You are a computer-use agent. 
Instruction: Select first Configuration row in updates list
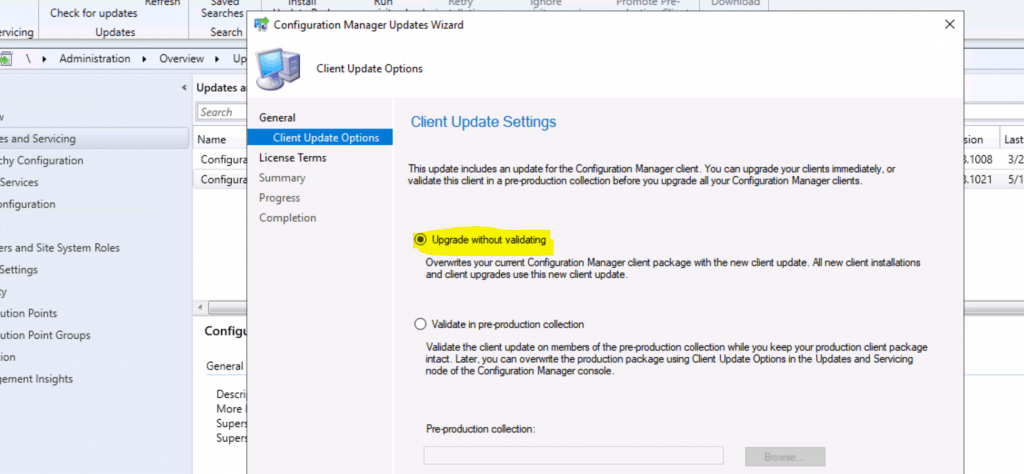[221, 159]
